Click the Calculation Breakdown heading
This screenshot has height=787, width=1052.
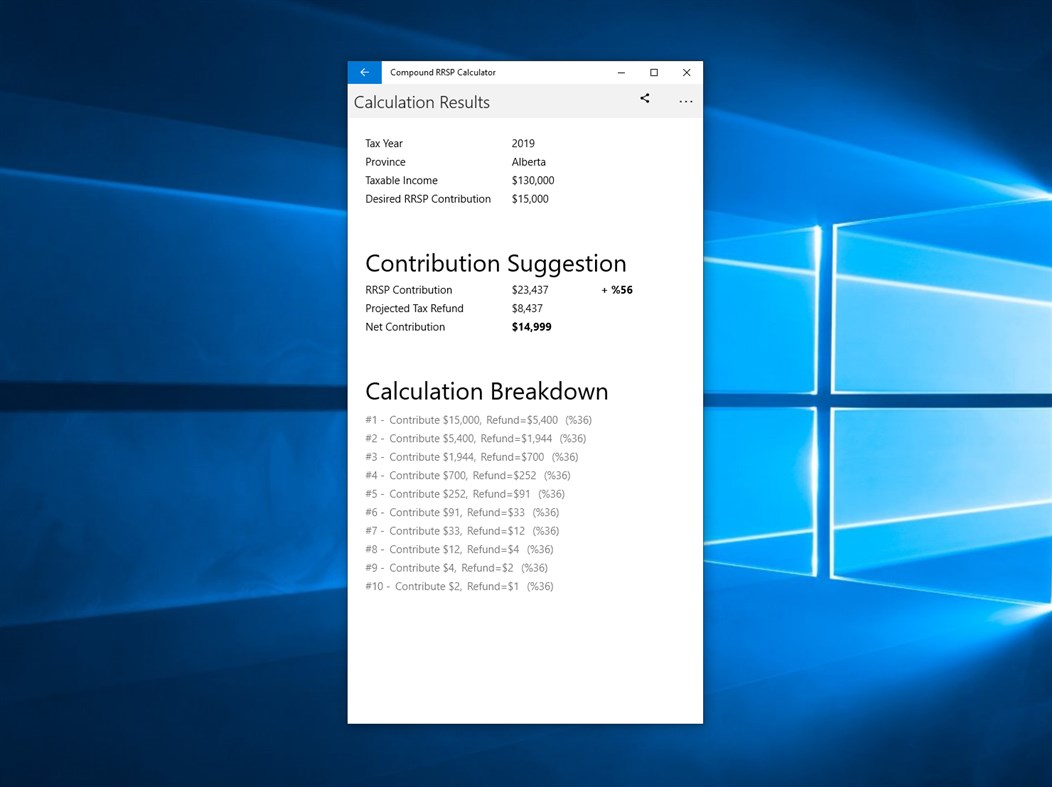click(x=487, y=391)
